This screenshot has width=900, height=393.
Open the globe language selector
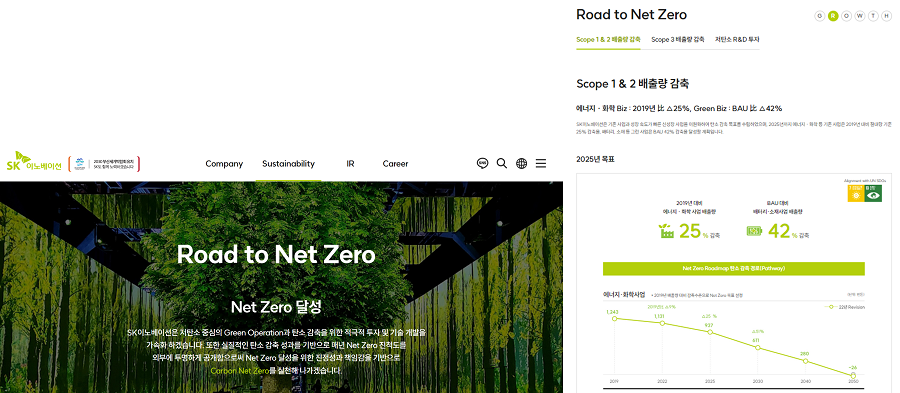[521, 164]
